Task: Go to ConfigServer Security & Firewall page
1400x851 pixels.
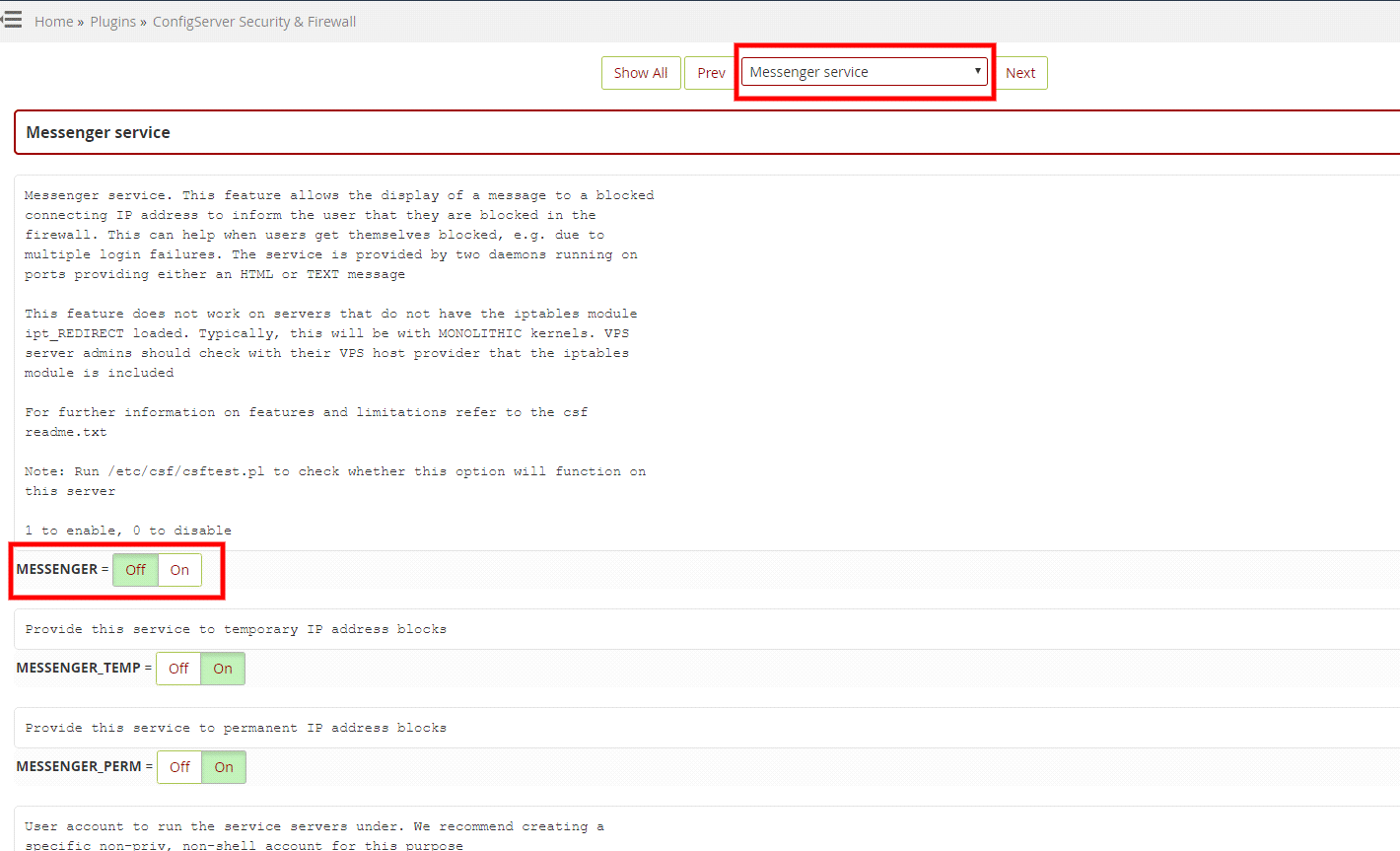Action: point(253,21)
